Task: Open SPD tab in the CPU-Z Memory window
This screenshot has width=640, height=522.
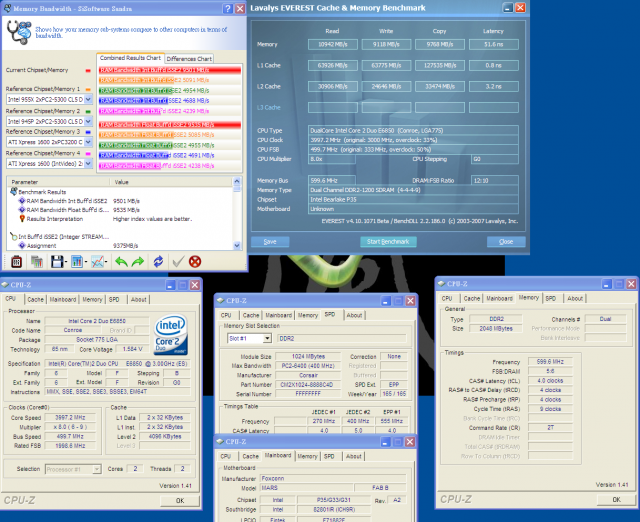Action: coord(551,298)
